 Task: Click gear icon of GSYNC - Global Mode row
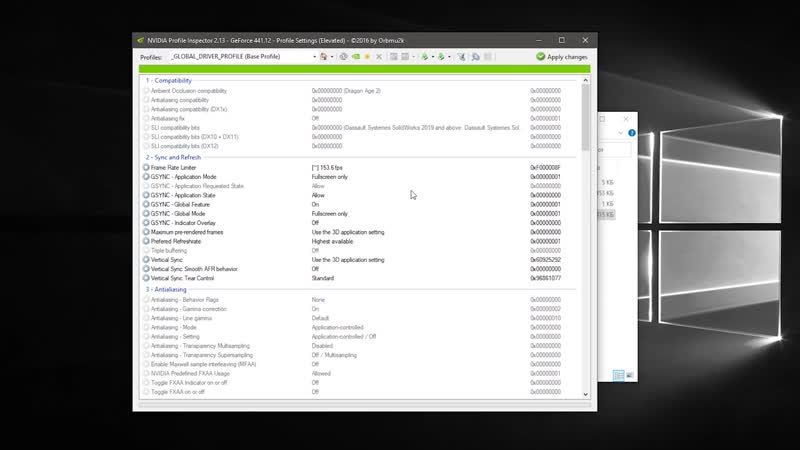pyautogui.click(x=146, y=213)
